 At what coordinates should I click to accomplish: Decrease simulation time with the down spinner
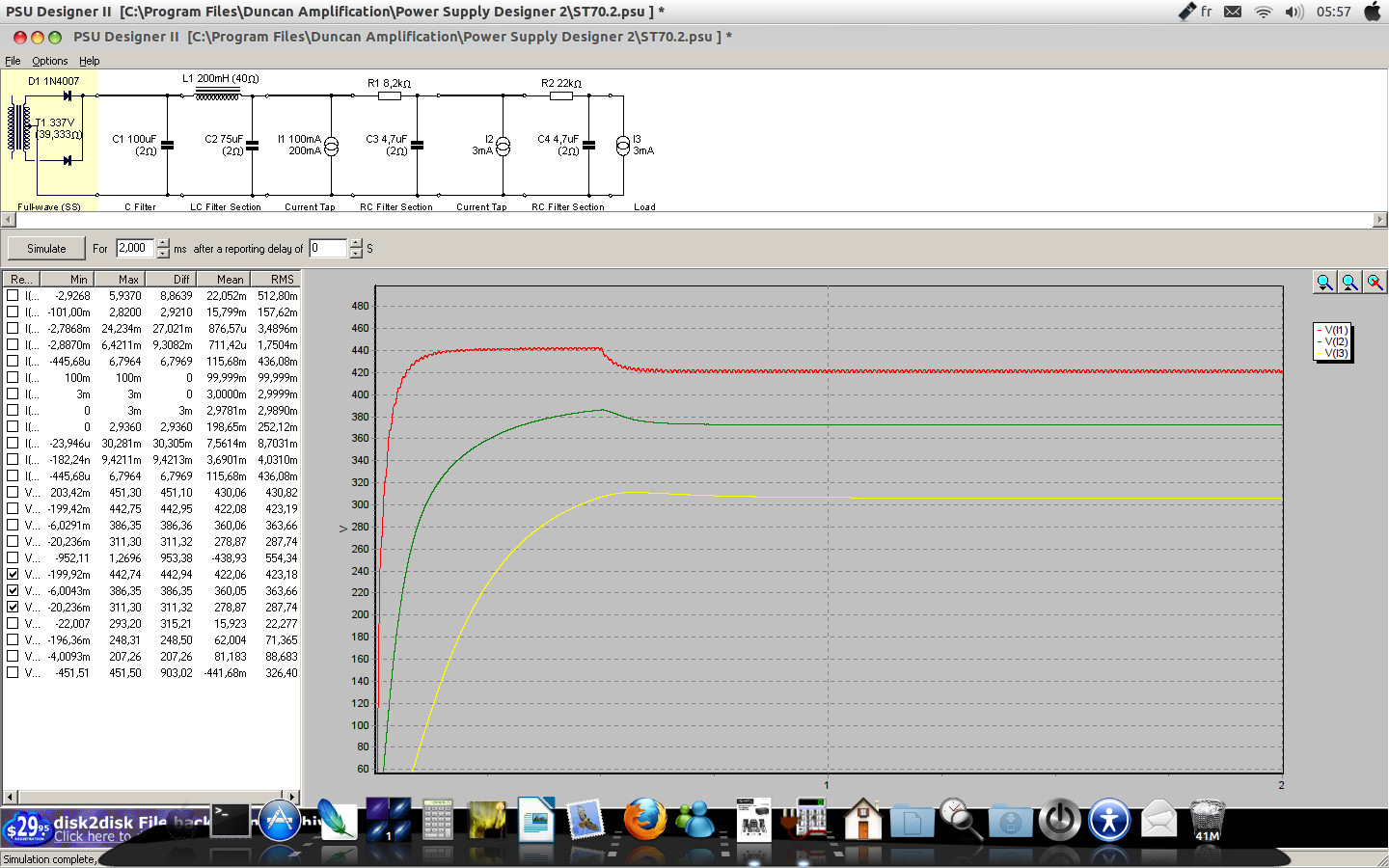tap(163, 254)
